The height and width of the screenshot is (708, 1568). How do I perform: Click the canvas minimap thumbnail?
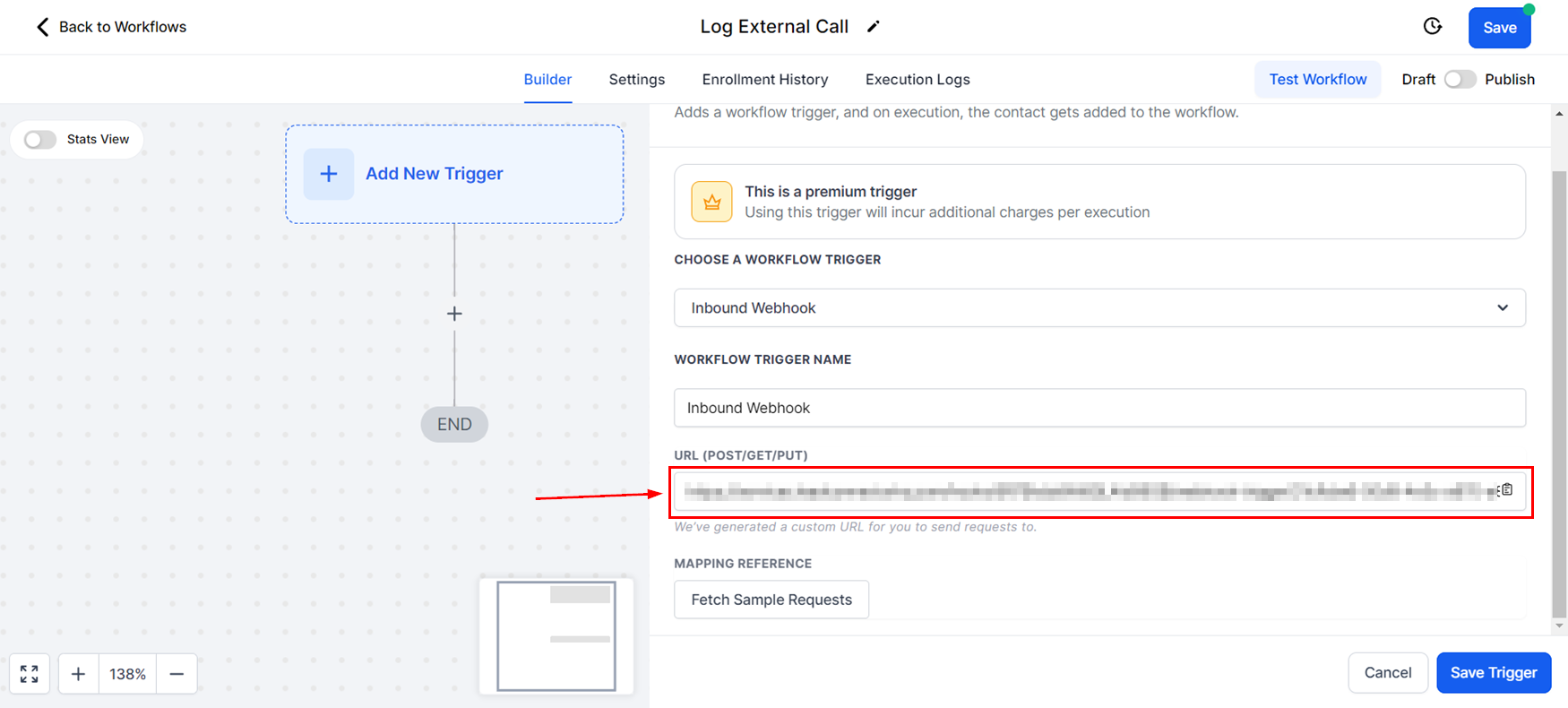pos(556,636)
